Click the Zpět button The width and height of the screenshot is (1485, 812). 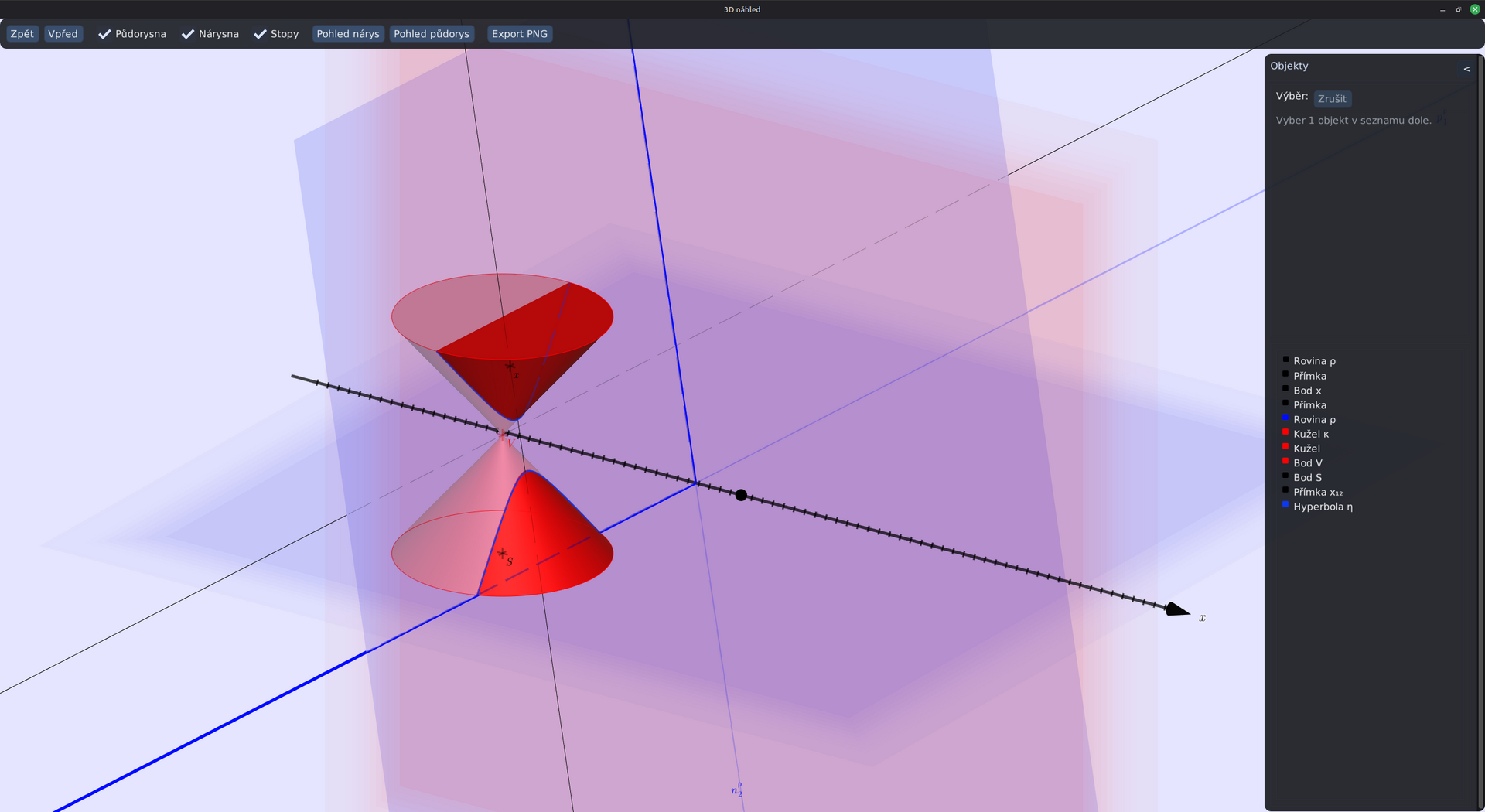[x=22, y=34]
